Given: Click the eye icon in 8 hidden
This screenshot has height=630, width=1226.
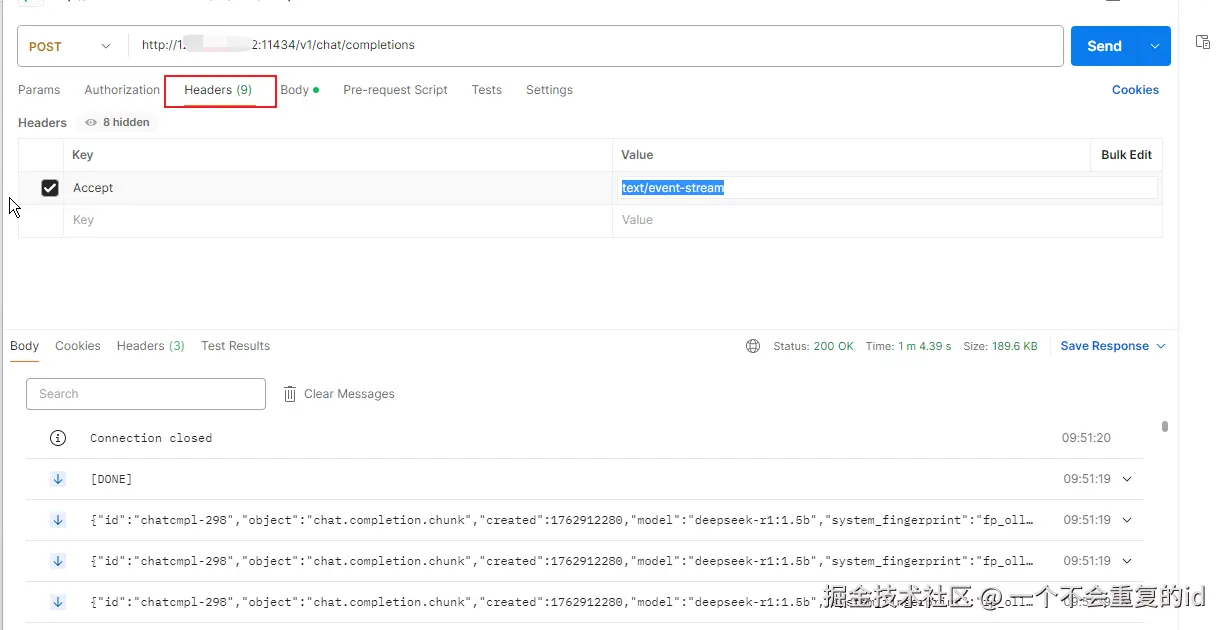Looking at the screenshot, I should (x=91, y=122).
